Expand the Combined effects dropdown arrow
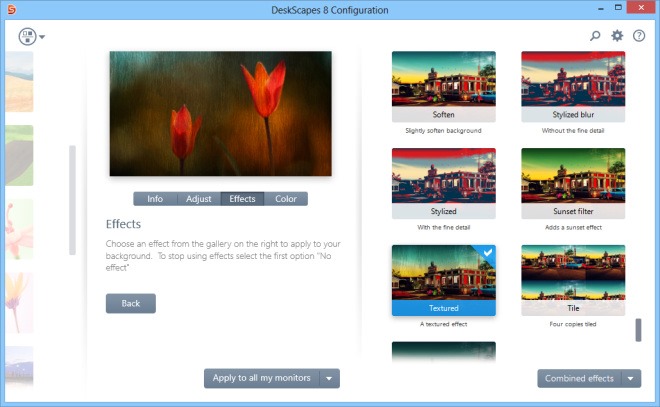Image resolution: width=660 pixels, height=407 pixels. (x=631, y=378)
